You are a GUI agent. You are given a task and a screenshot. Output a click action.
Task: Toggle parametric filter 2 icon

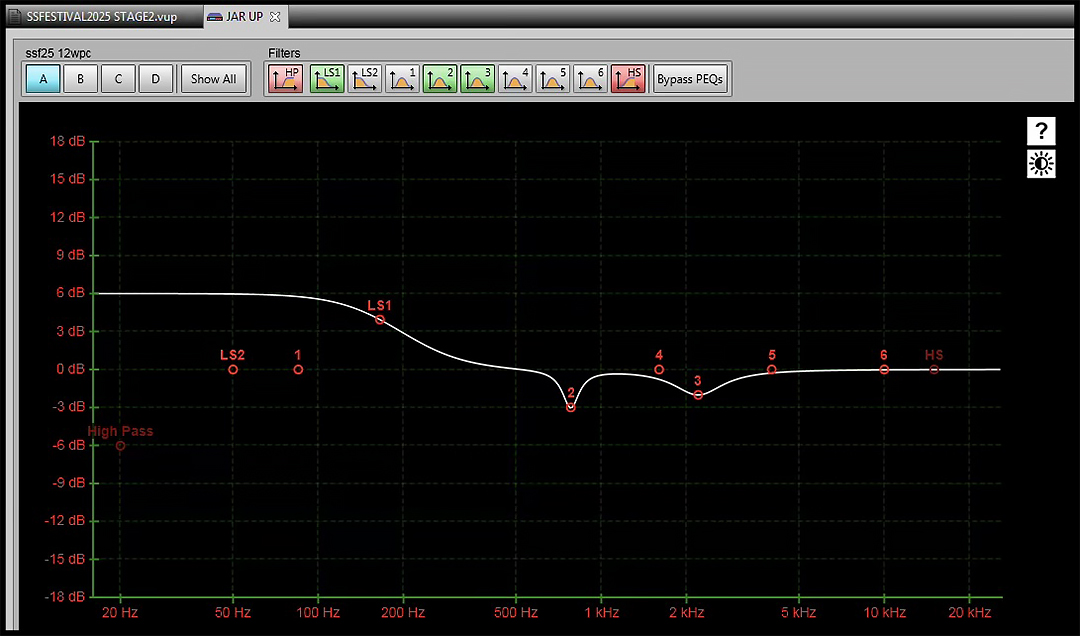point(440,79)
